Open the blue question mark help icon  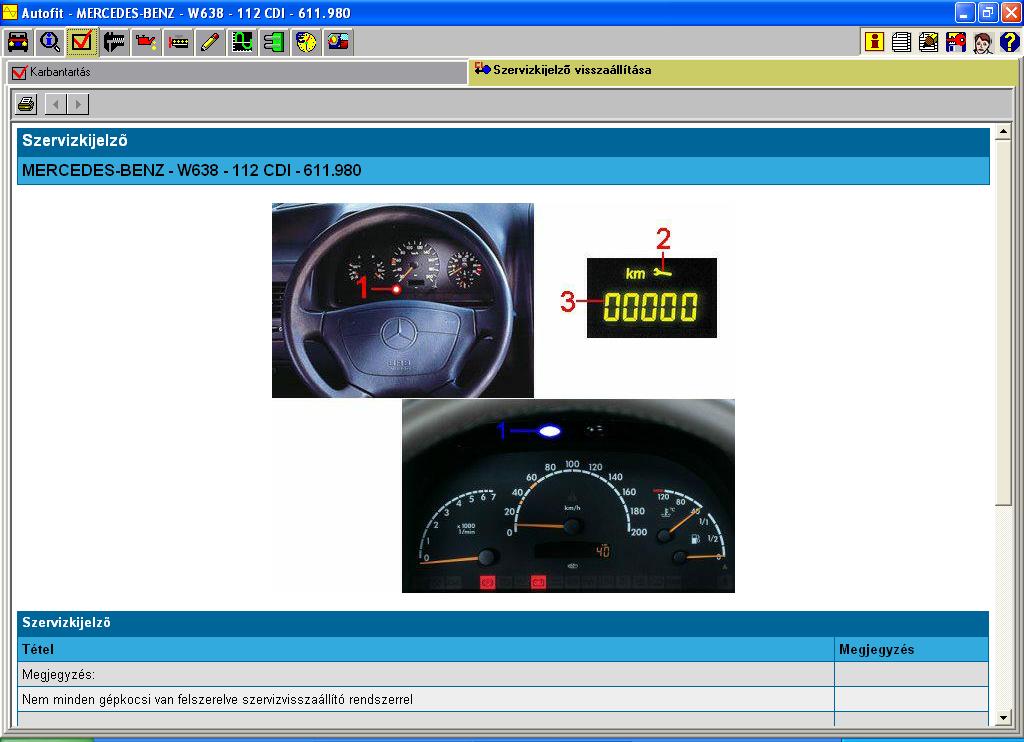point(1010,42)
